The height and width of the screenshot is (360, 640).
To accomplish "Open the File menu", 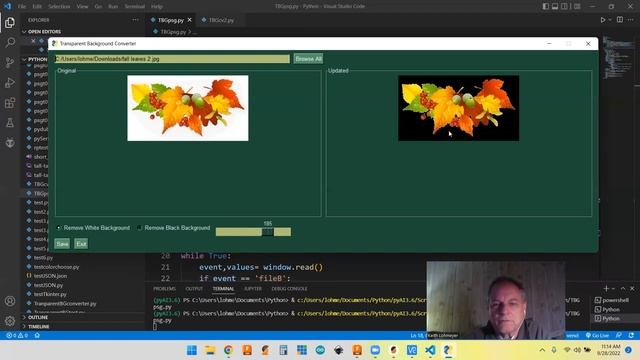I will tap(22, 7).
